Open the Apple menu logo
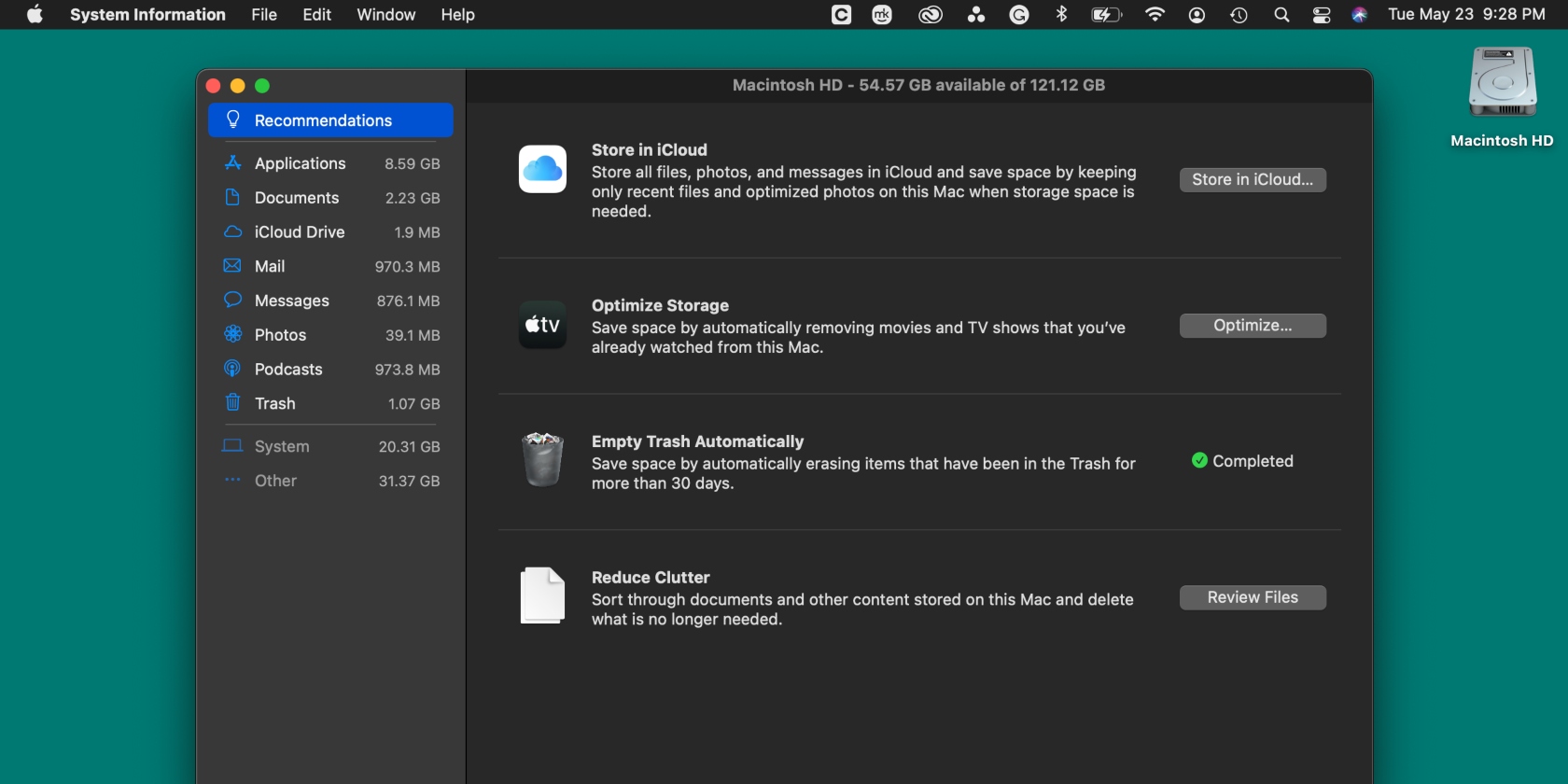Image resolution: width=1568 pixels, height=784 pixels. tap(35, 14)
